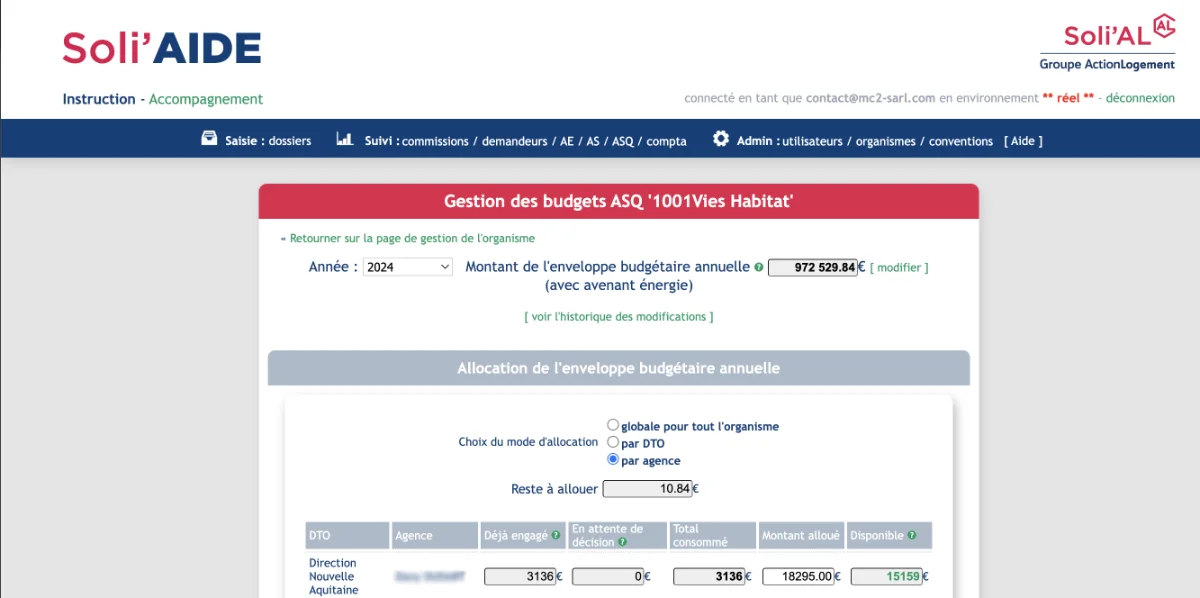Open the ASQ tracking menu item
The image size is (1200, 598).
click(622, 142)
